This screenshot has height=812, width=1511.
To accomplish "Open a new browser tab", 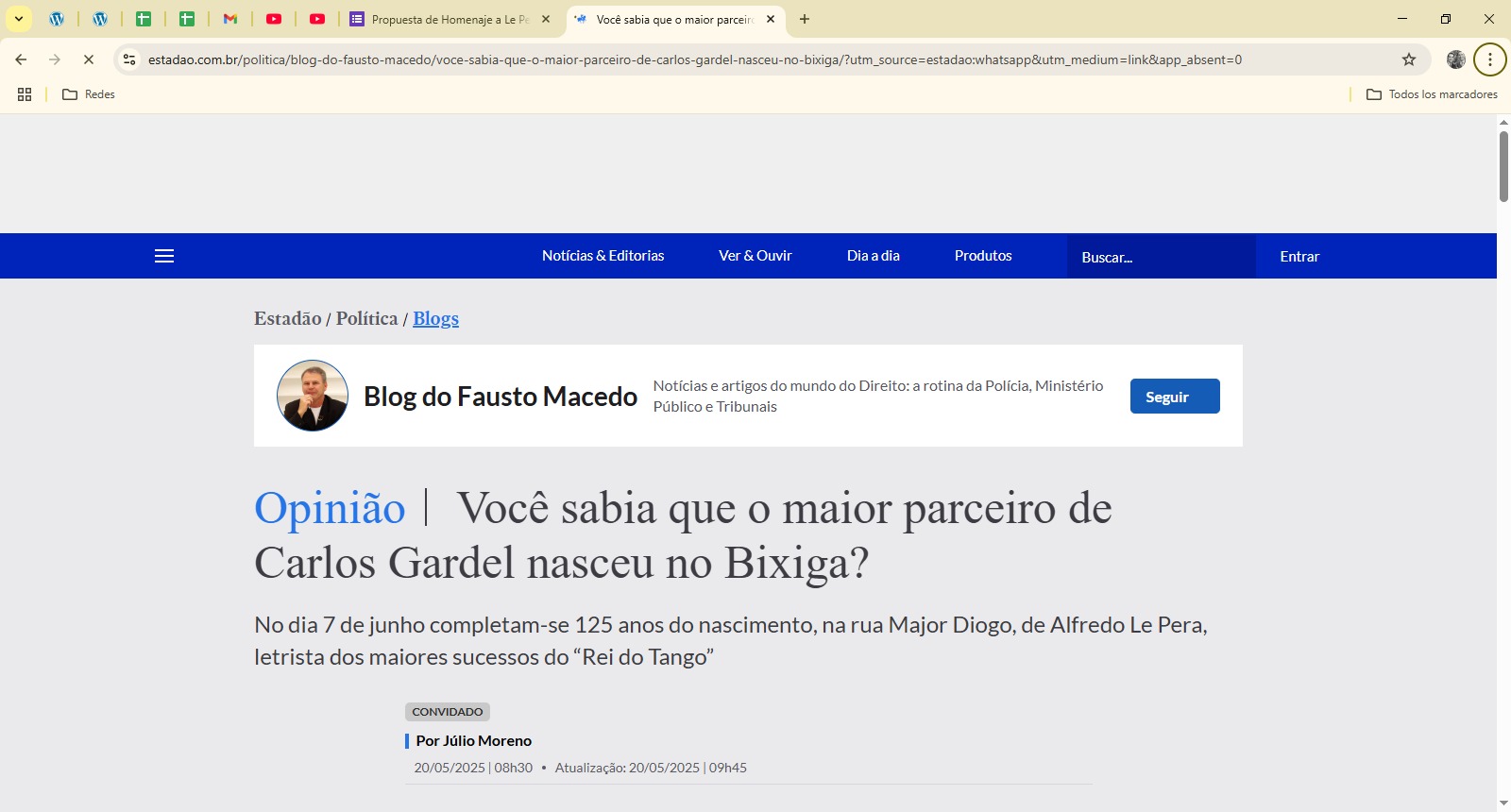I will [805, 19].
